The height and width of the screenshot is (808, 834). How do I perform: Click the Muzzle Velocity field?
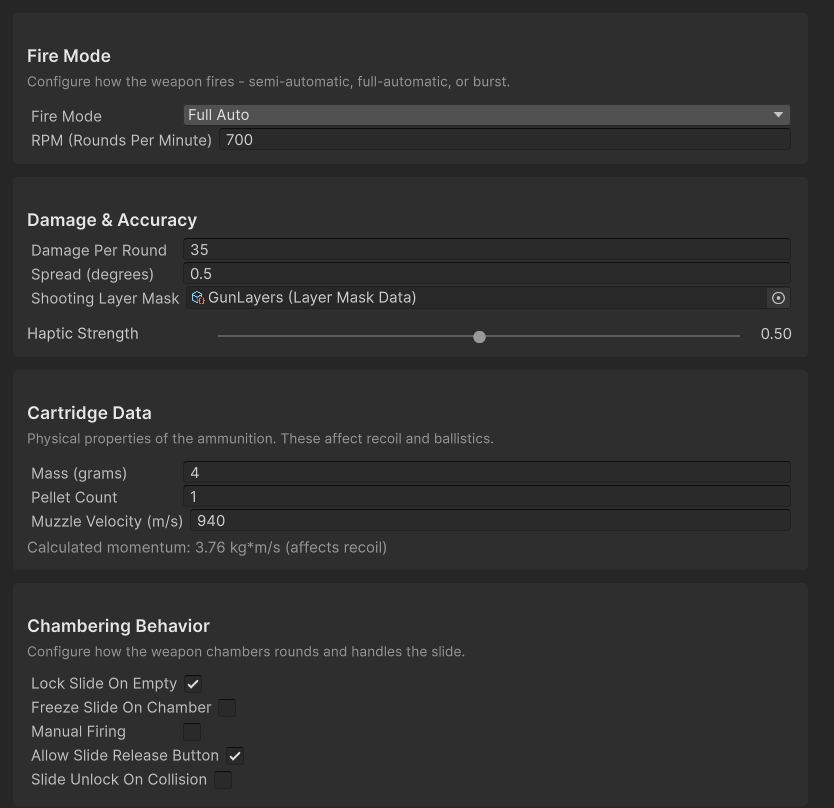(490, 521)
